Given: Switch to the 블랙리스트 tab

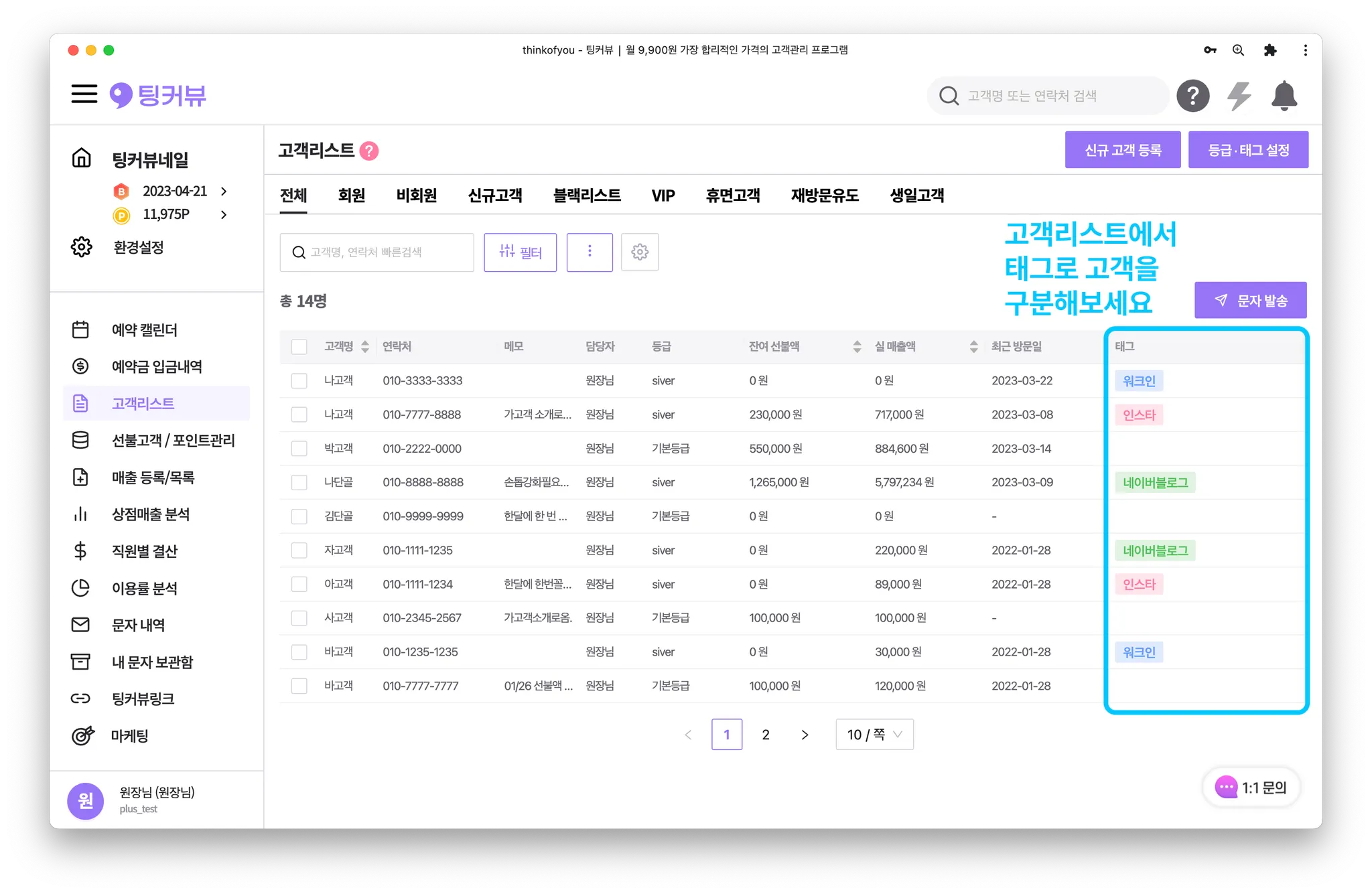Looking at the screenshot, I should (x=586, y=196).
